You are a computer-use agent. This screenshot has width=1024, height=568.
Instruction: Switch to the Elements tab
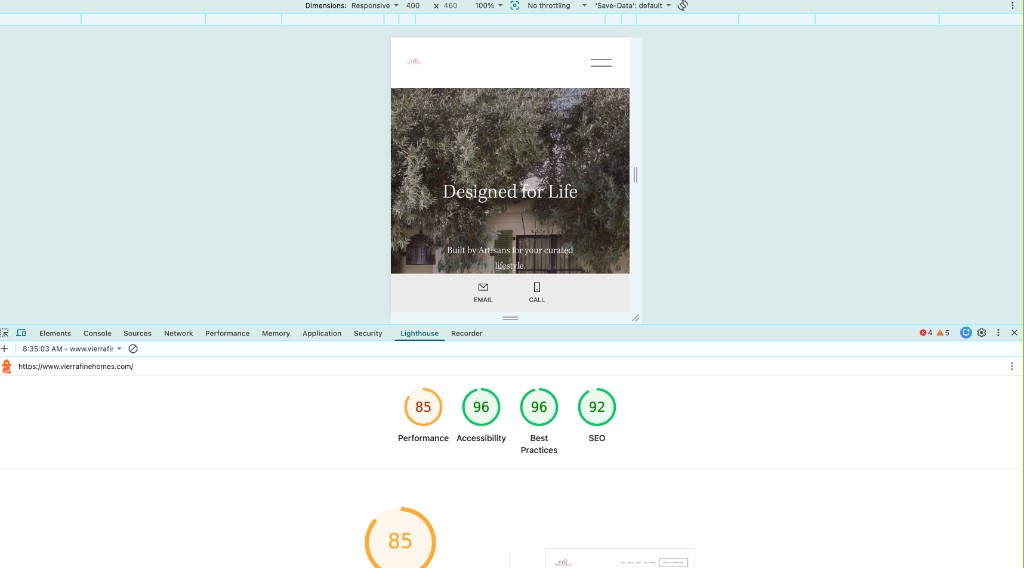(55, 333)
